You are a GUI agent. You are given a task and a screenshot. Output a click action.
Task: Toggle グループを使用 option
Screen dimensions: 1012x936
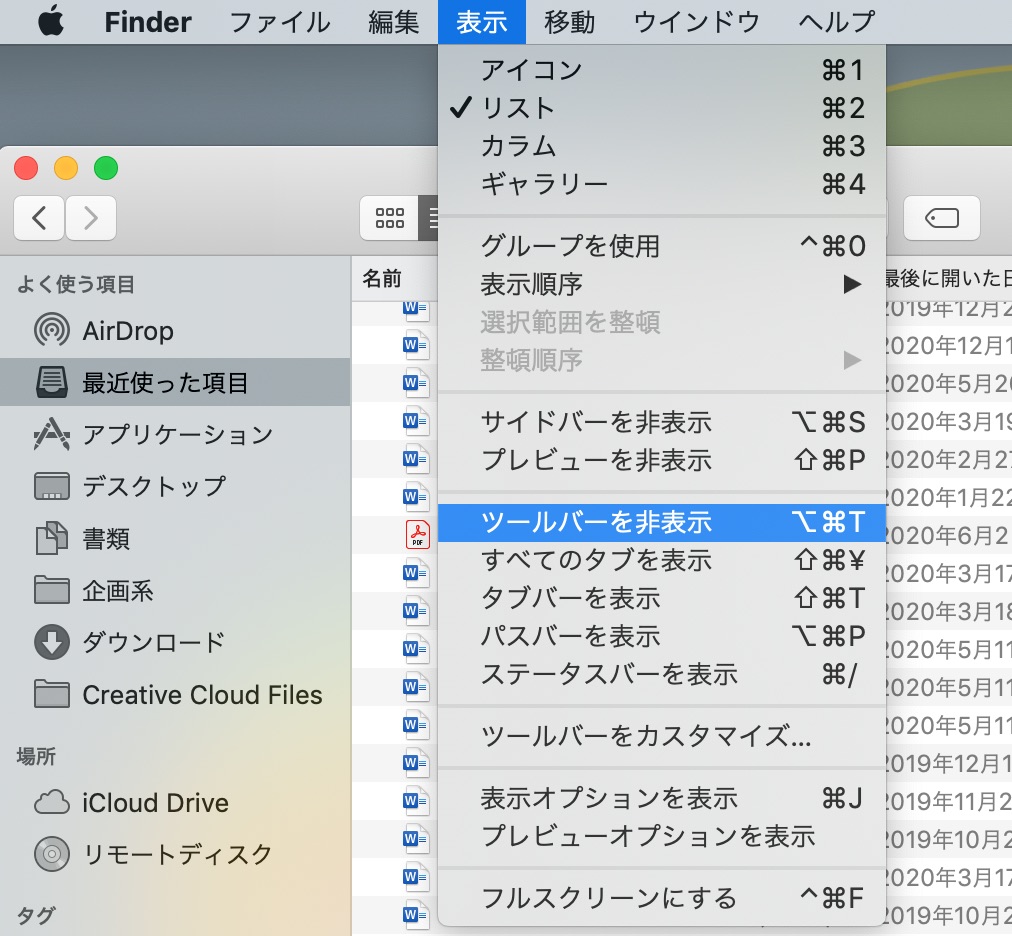[x=662, y=246]
